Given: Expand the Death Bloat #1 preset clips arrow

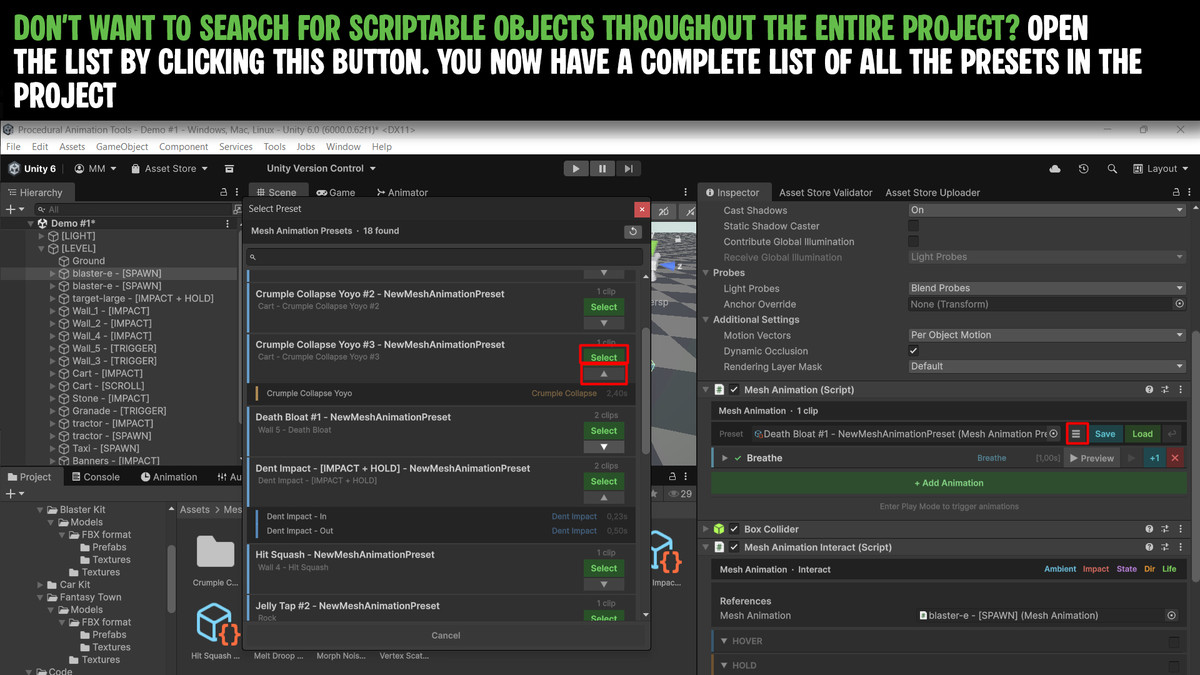Looking at the screenshot, I should pos(604,447).
